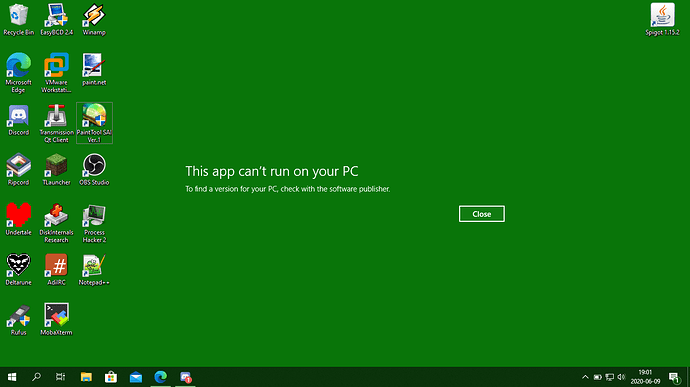Screen dimensions: 690x387
Task: Open the taskbar clock and date
Action: tap(646, 377)
